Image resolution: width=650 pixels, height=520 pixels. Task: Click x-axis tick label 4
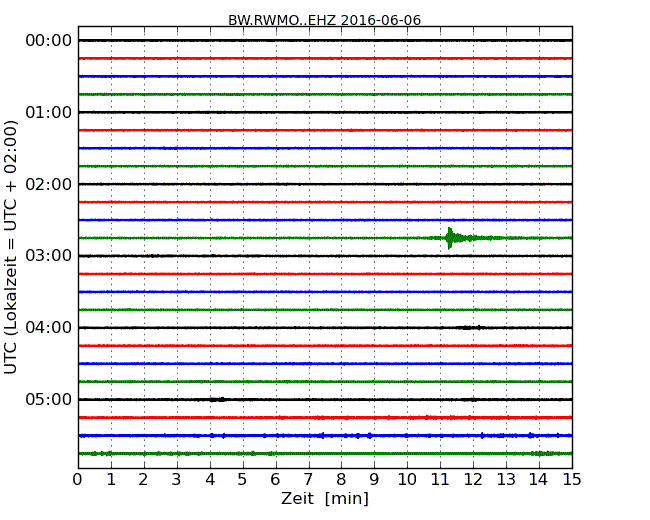click(x=210, y=479)
